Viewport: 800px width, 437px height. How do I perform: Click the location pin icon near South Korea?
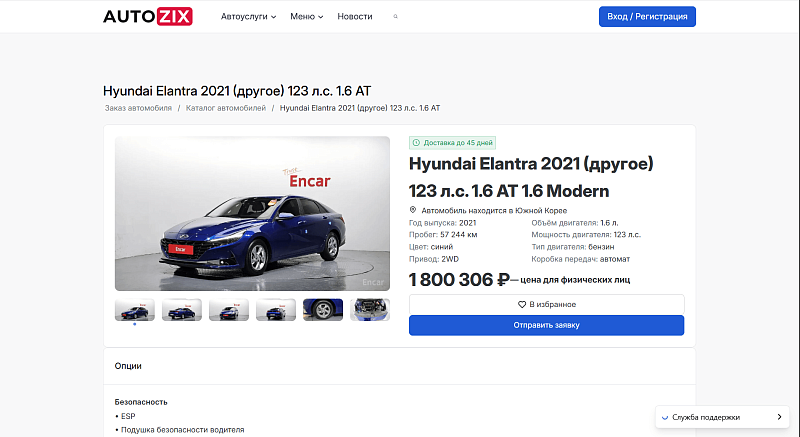(413, 210)
